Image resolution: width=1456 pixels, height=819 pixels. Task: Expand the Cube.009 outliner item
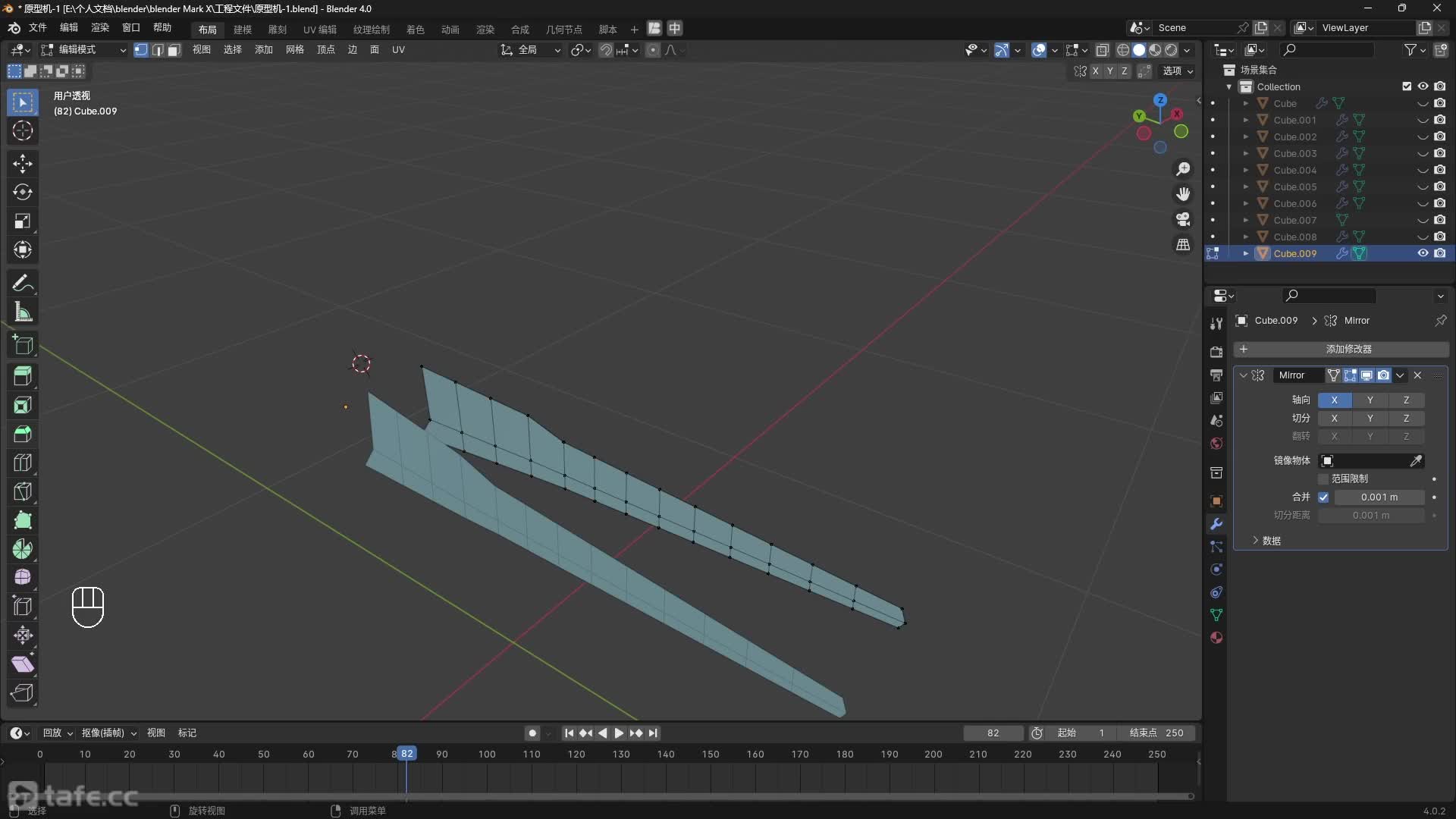pyautogui.click(x=1245, y=254)
